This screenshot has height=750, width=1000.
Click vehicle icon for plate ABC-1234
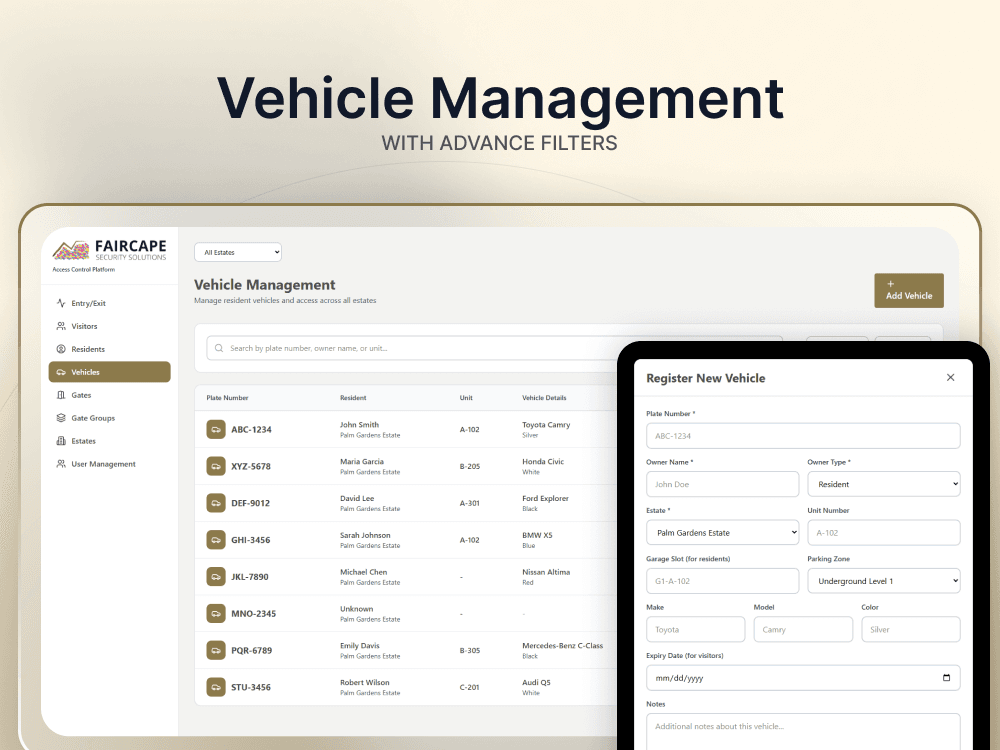[x=216, y=429]
